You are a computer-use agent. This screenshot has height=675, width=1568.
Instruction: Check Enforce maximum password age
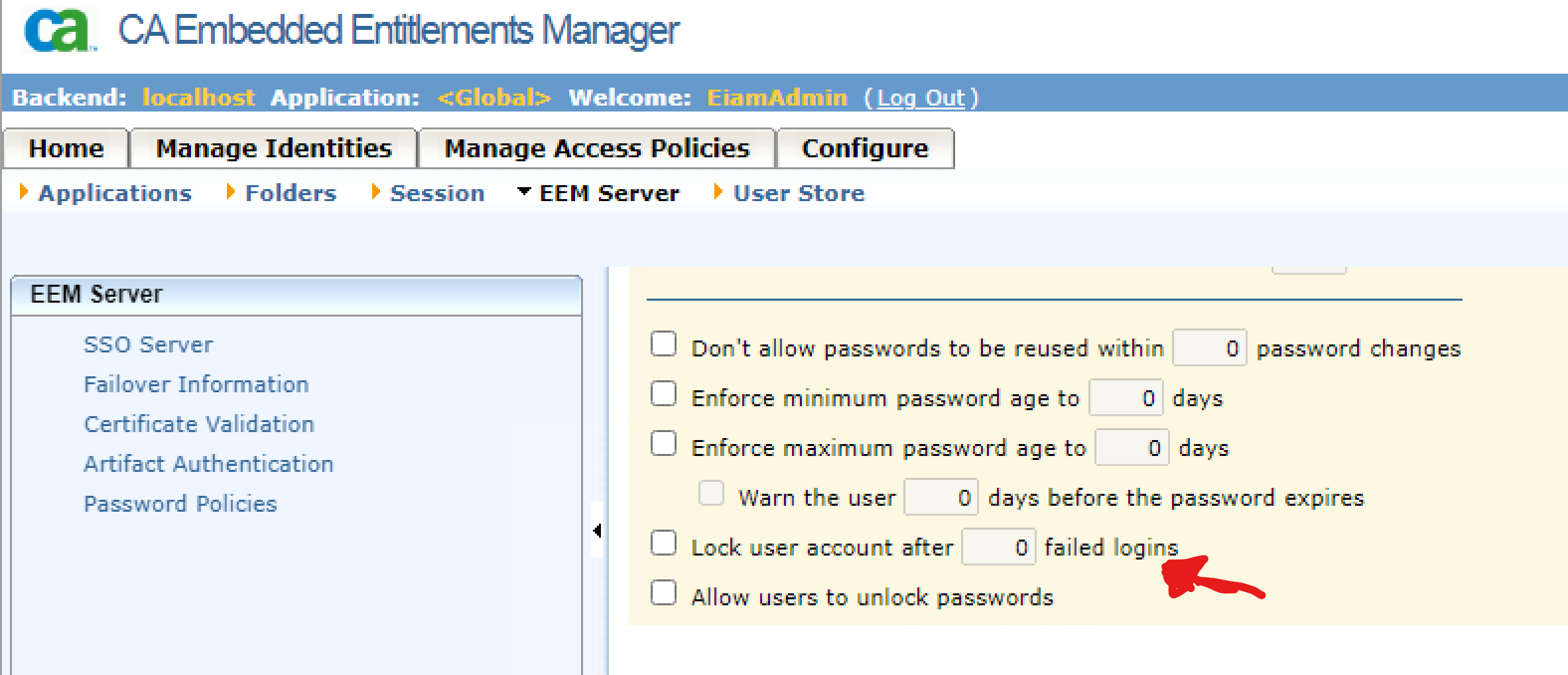pyautogui.click(x=663, y=444)
